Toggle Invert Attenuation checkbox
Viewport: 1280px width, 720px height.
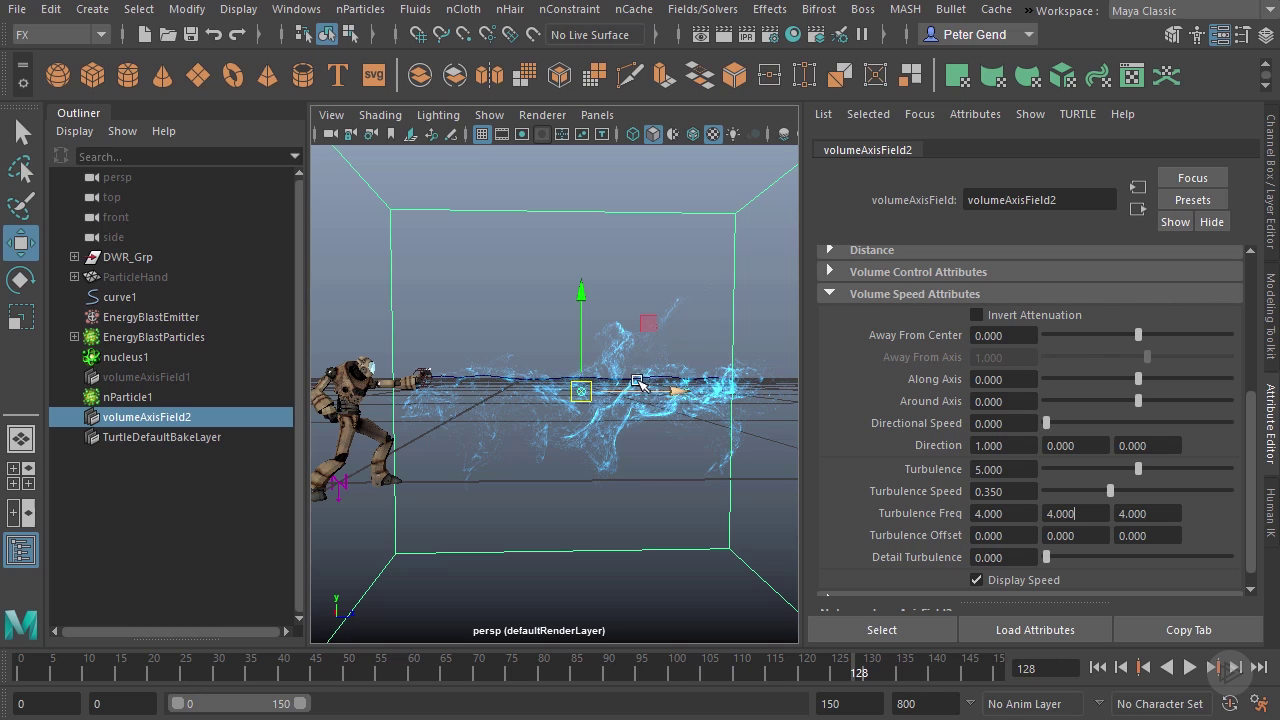click(x=976, y=315)
